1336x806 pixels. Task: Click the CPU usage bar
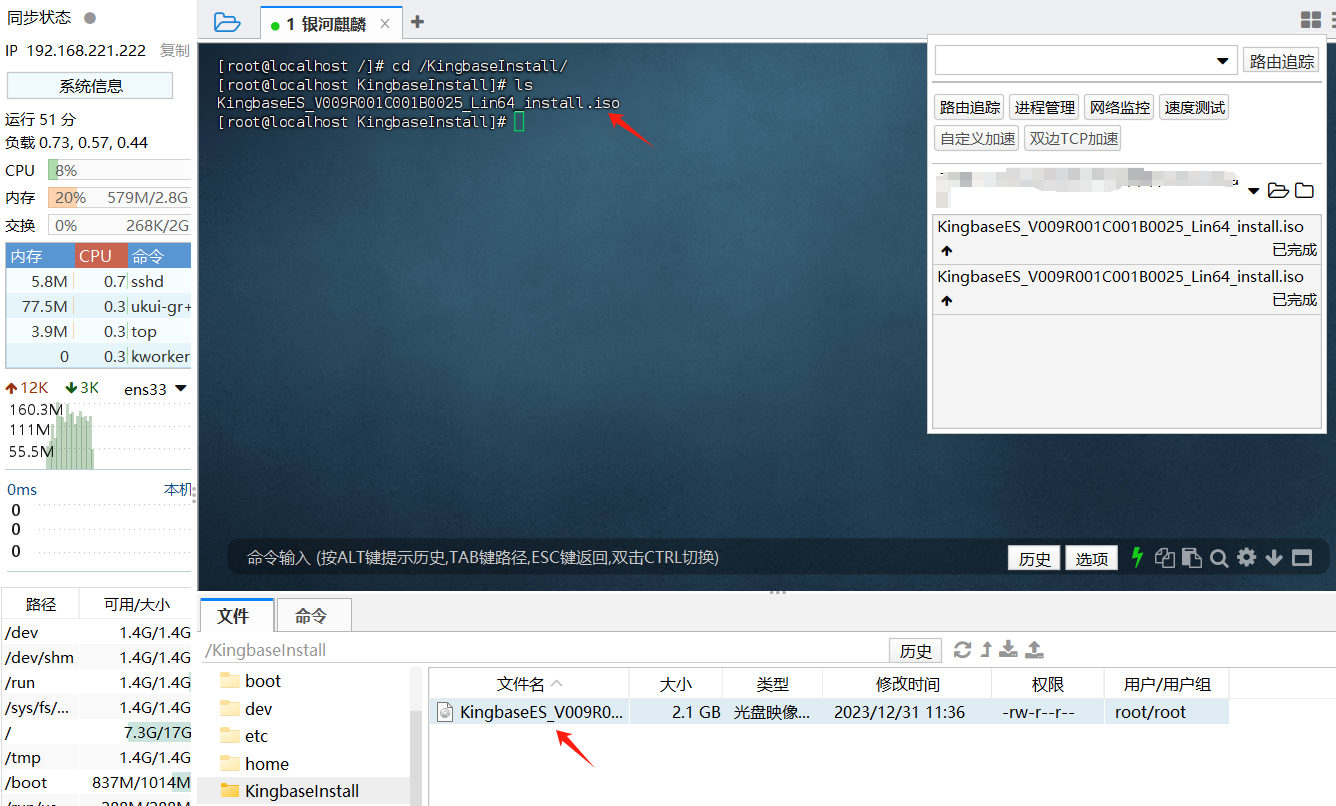coord(119,170)
